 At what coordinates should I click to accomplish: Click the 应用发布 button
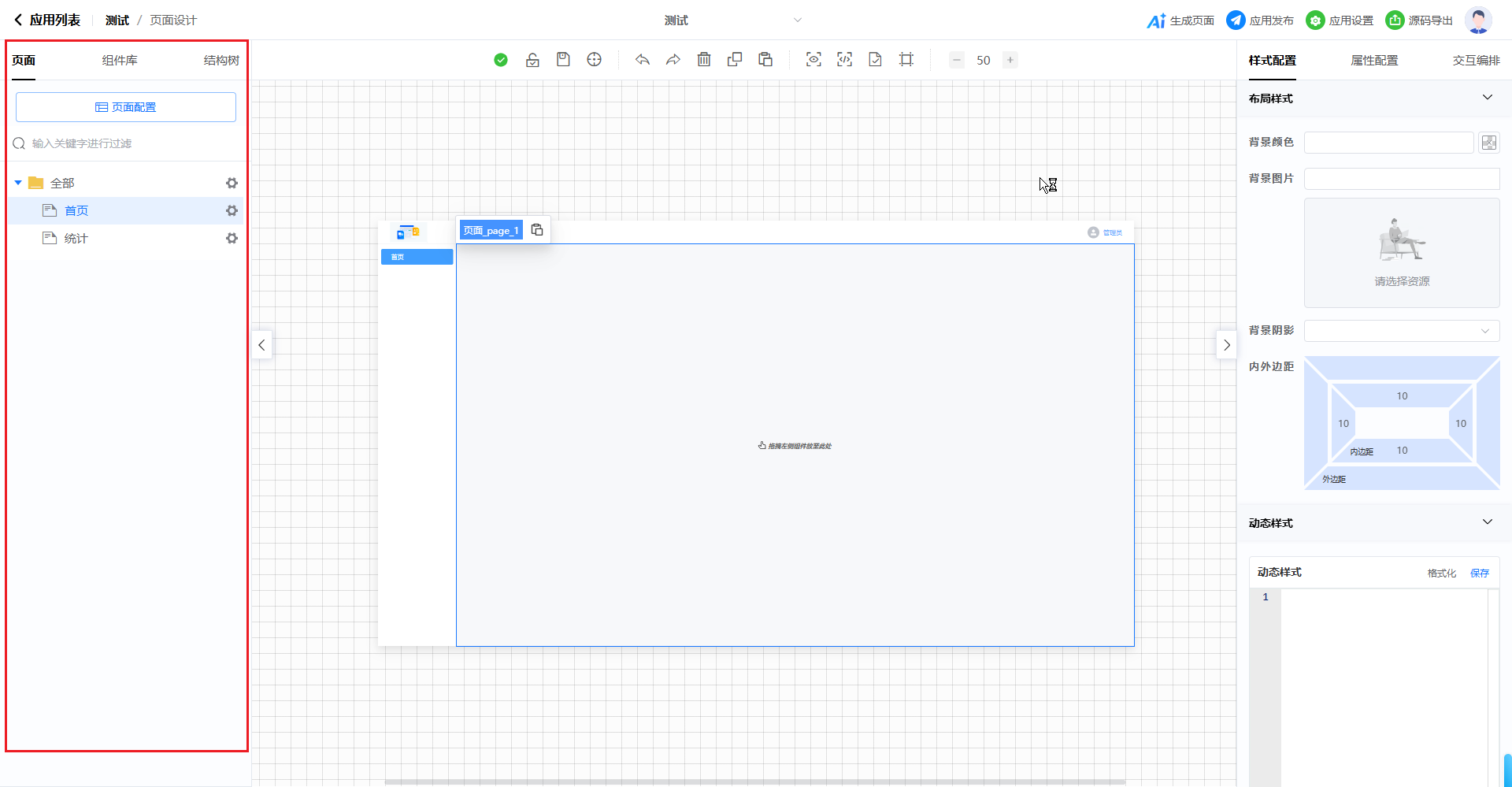[1260, 20]
